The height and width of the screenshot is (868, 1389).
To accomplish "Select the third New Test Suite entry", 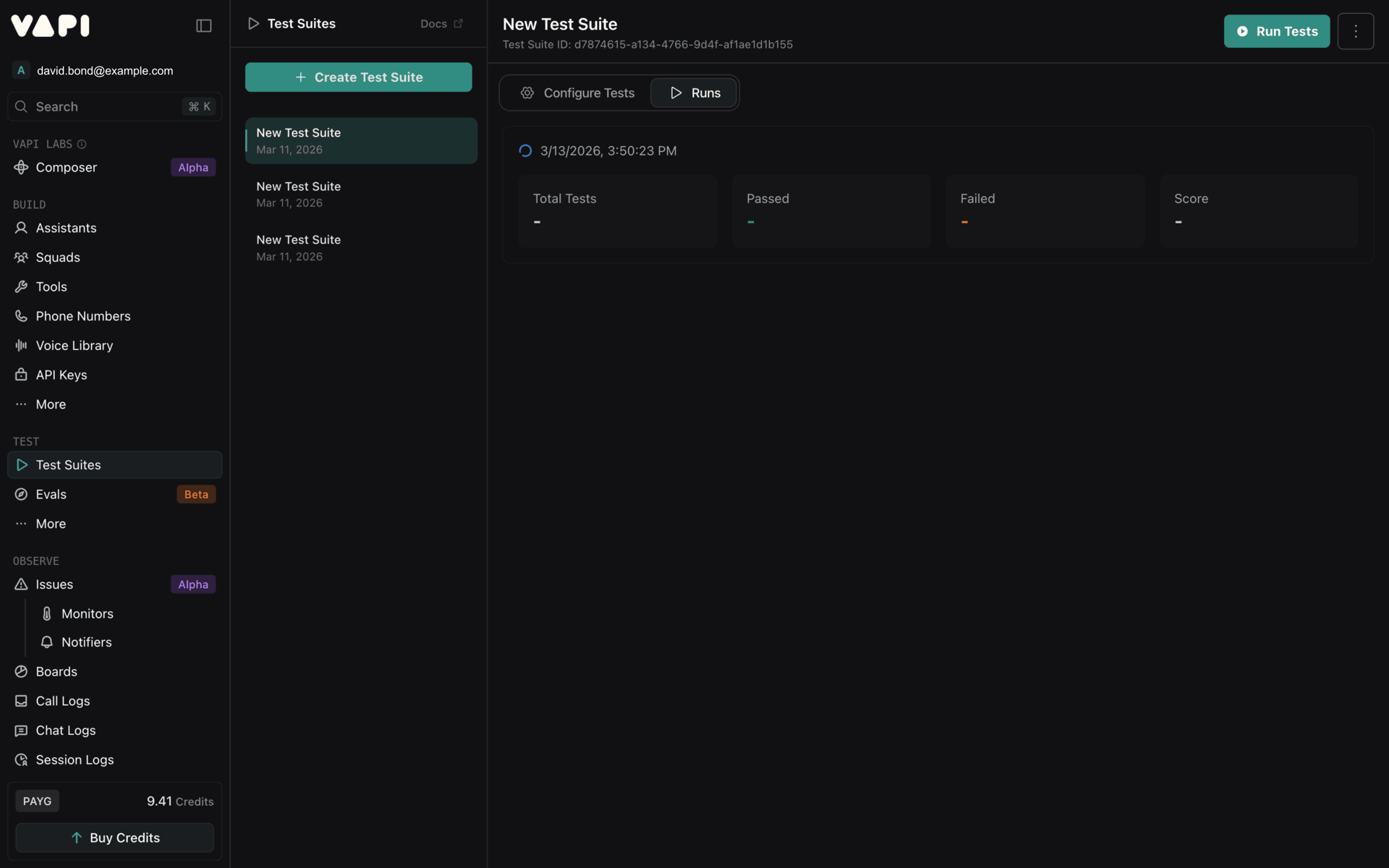I will click(x=361, y=248).
